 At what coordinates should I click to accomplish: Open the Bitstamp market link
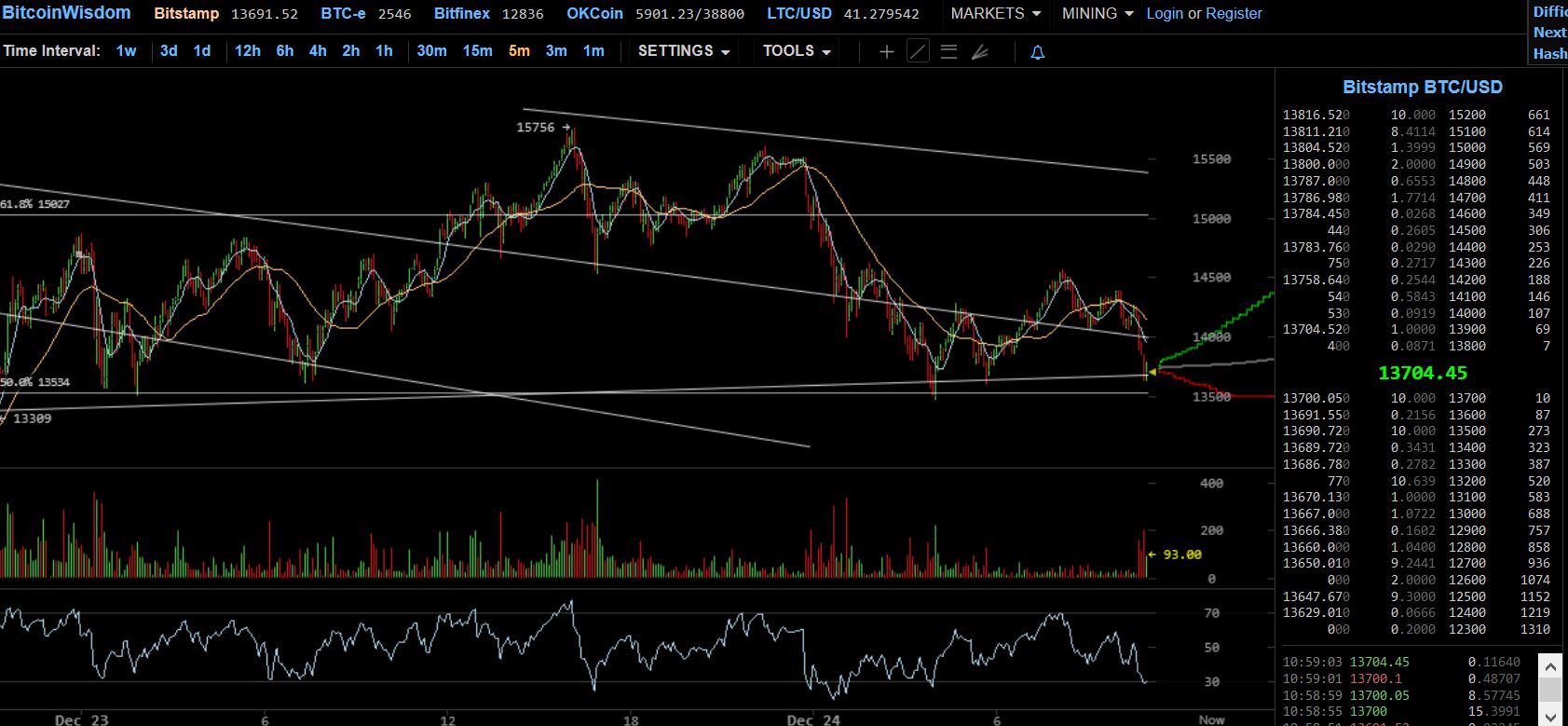[x=186, y=14]
